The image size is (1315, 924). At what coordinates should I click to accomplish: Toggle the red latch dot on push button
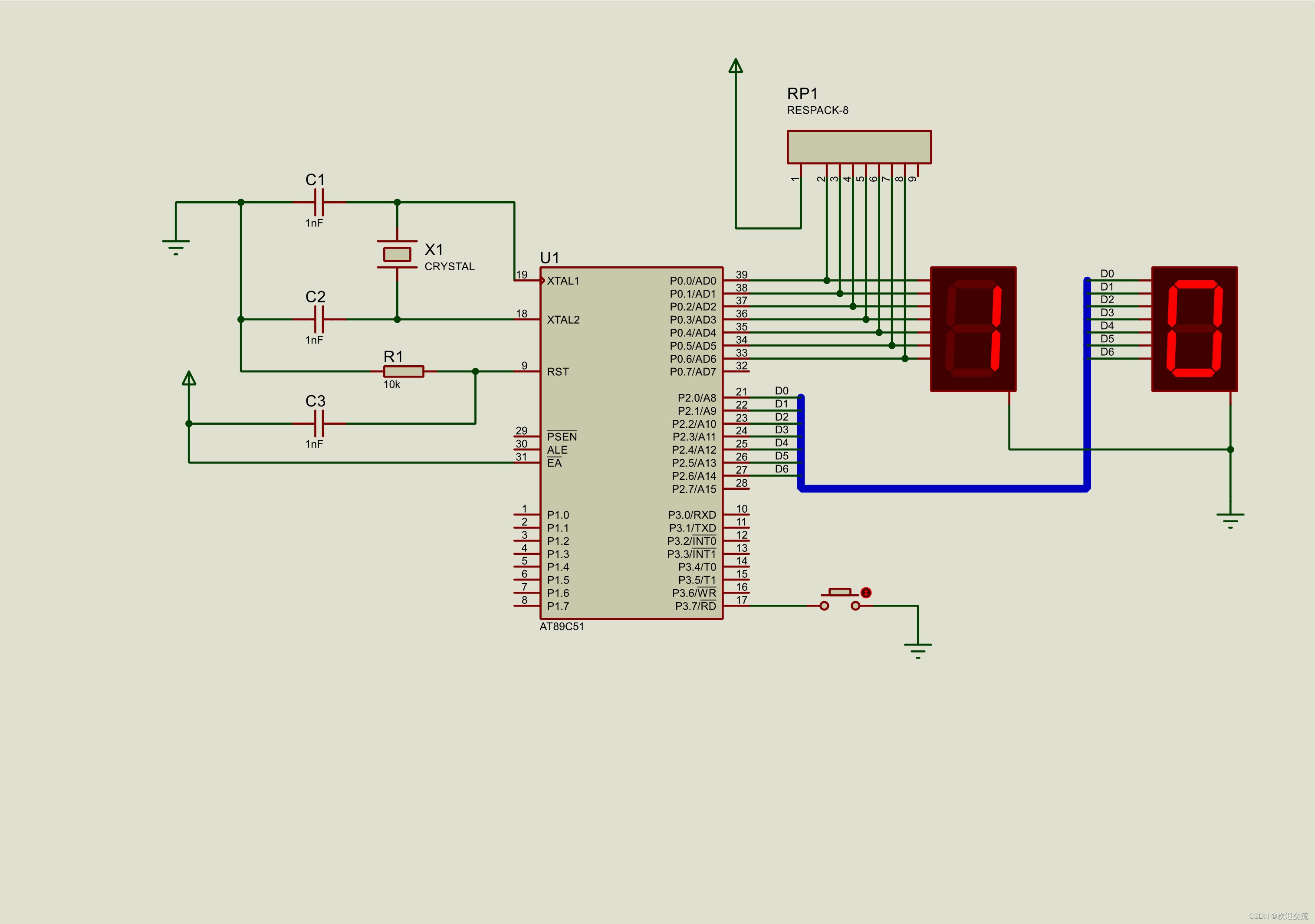(866, 593)
